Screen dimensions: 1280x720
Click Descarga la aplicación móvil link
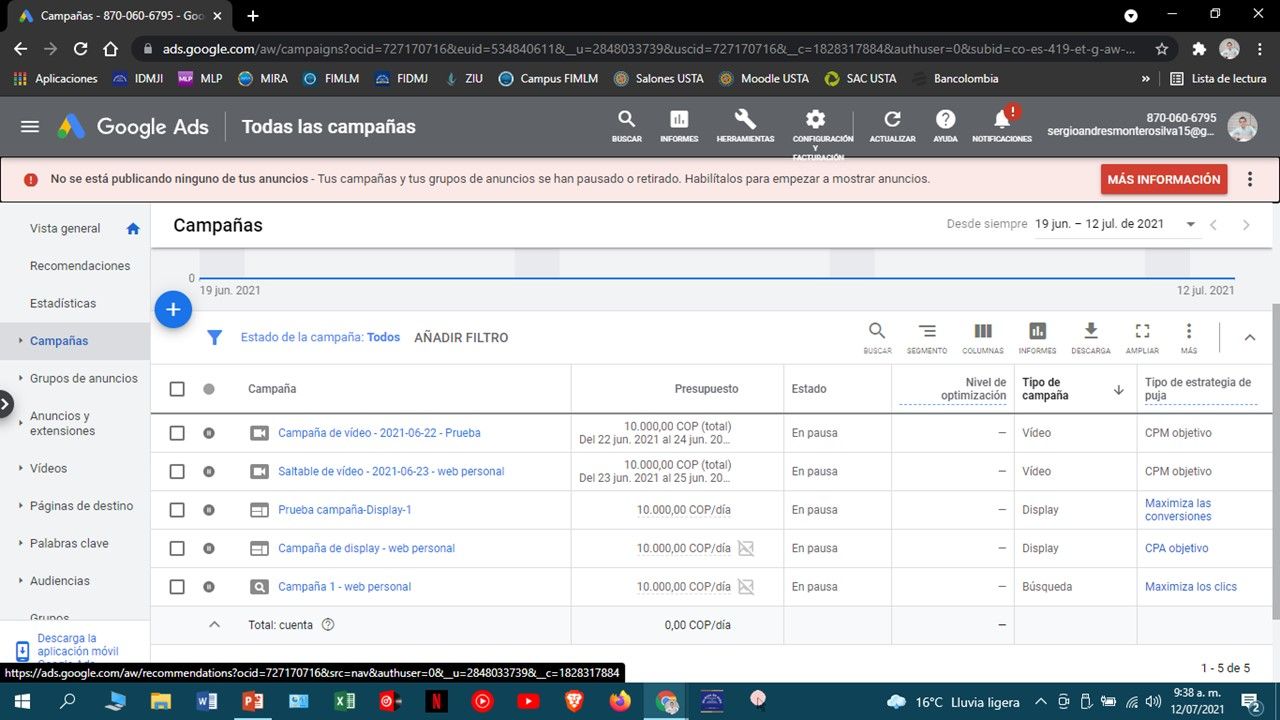tap(77, 648)
